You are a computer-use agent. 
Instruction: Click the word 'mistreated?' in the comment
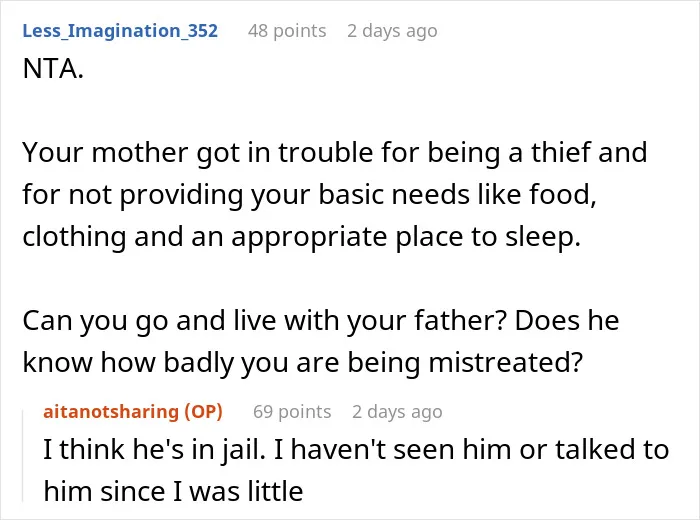pyautogui.click(x=506, y=362)
